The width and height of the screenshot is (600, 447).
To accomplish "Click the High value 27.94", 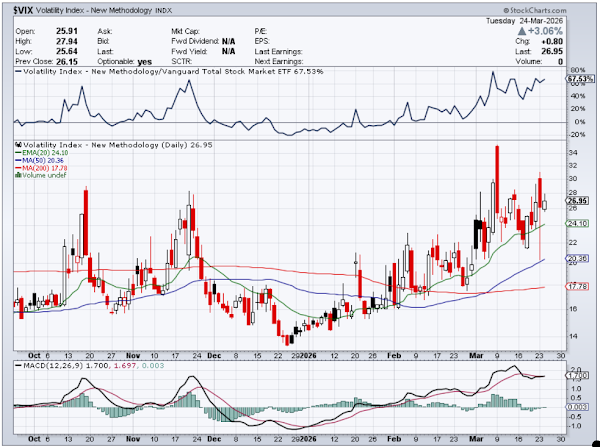I will pos(67,41).
